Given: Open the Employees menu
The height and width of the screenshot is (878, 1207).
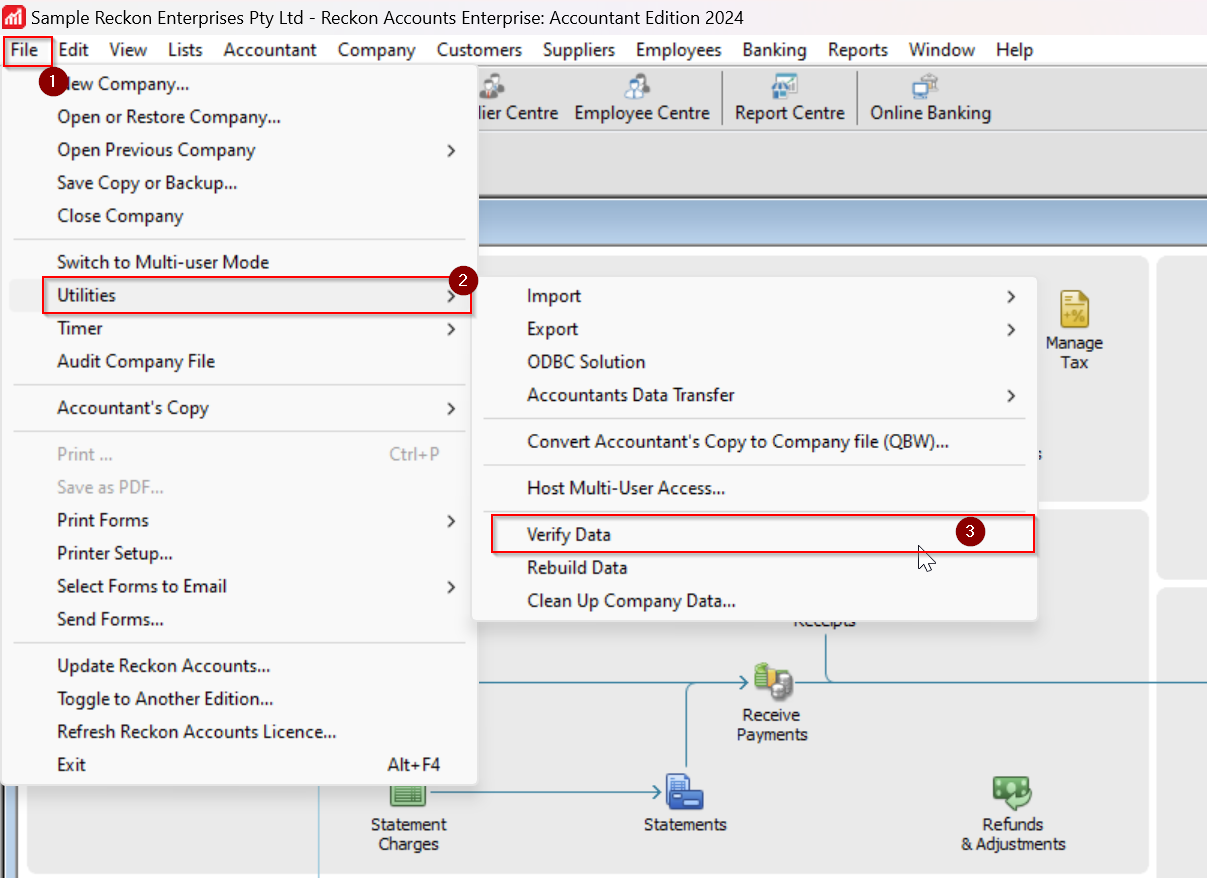Looking at the screenshot, I should 678,50.
